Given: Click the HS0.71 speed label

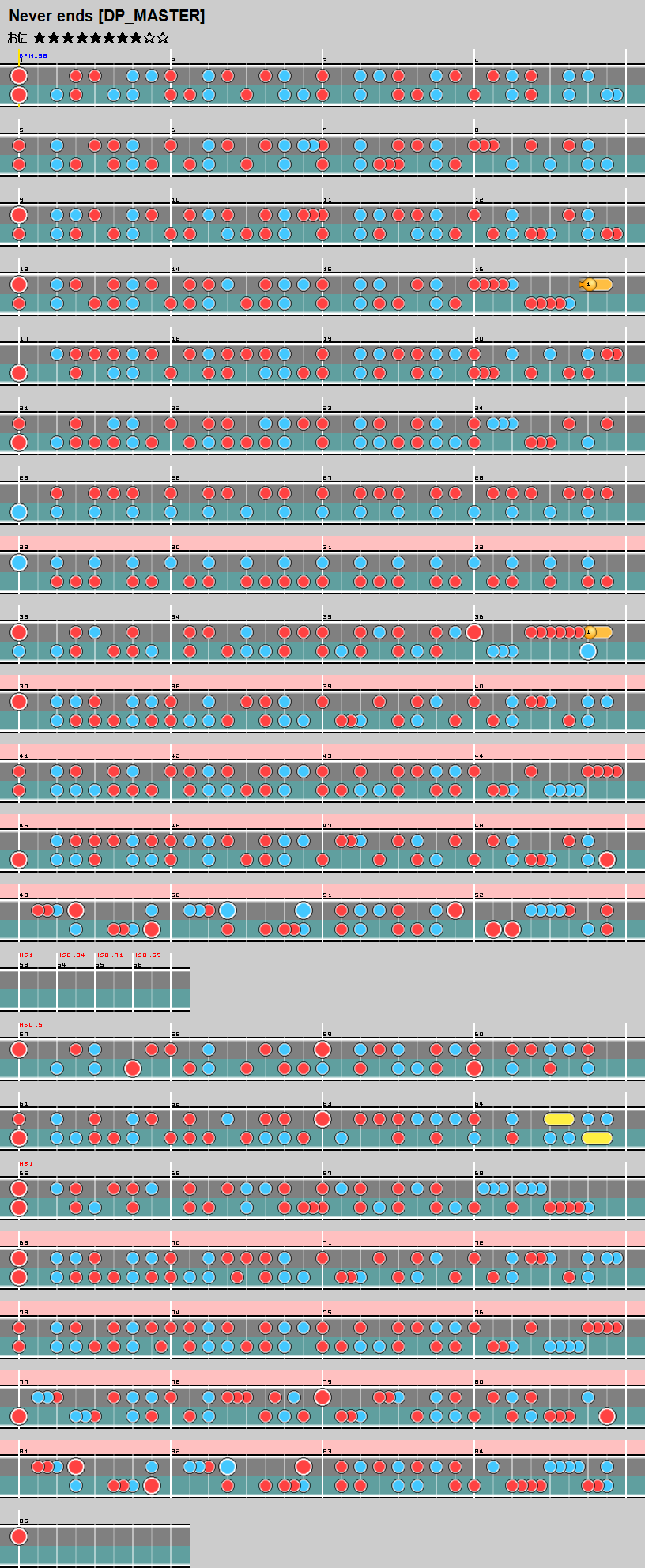Looking at the screenshot, I should tap(109, 955).
